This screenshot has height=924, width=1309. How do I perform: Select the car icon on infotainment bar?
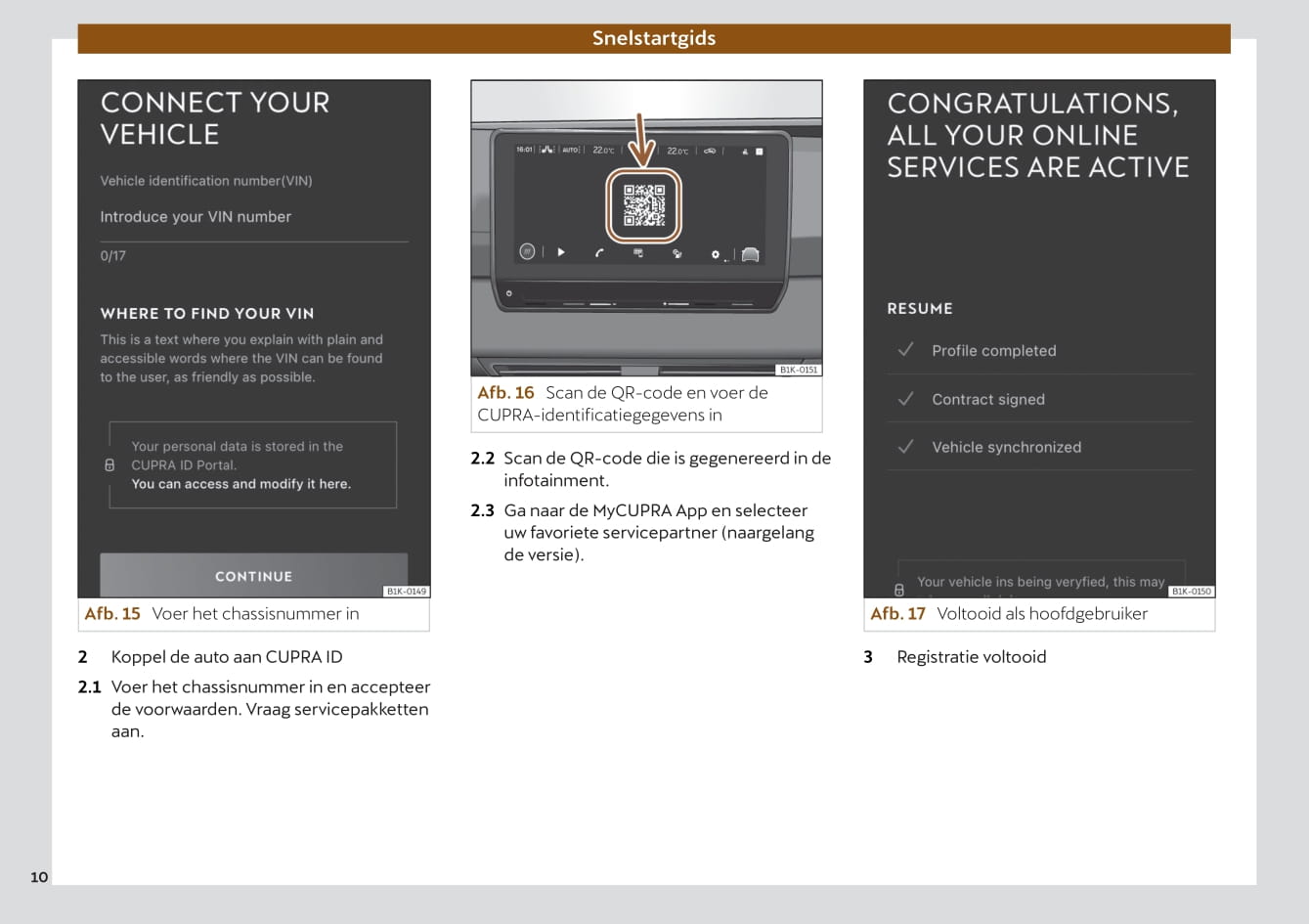pos(750,254)
